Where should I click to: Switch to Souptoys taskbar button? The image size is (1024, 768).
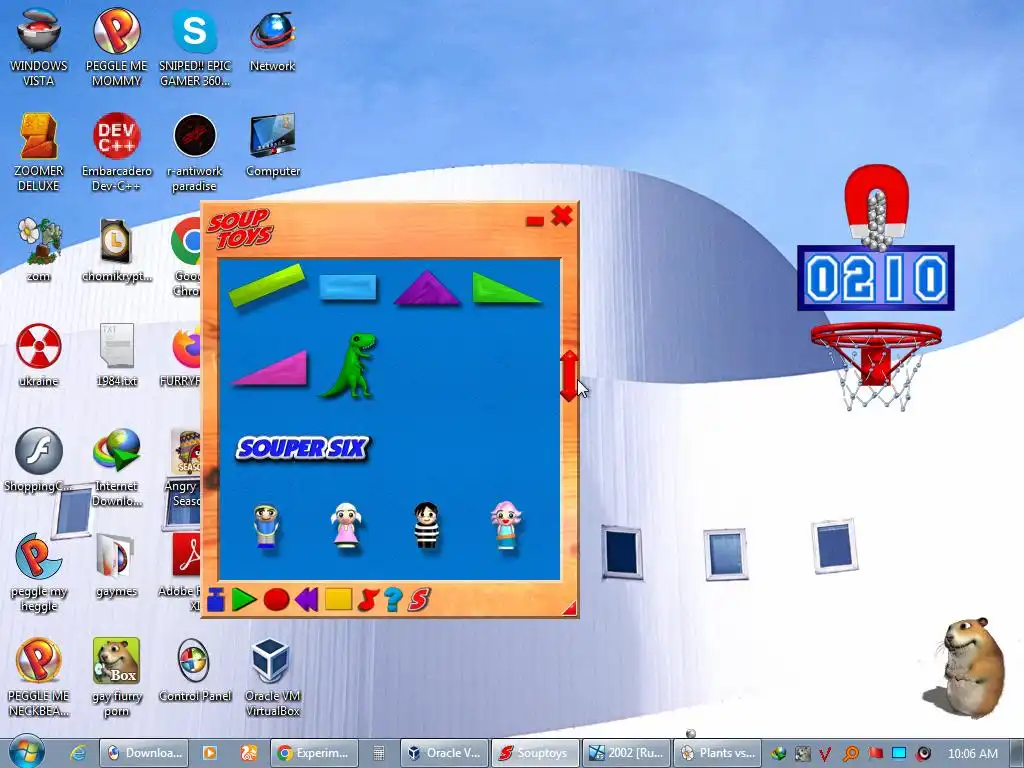pos(535,753)
